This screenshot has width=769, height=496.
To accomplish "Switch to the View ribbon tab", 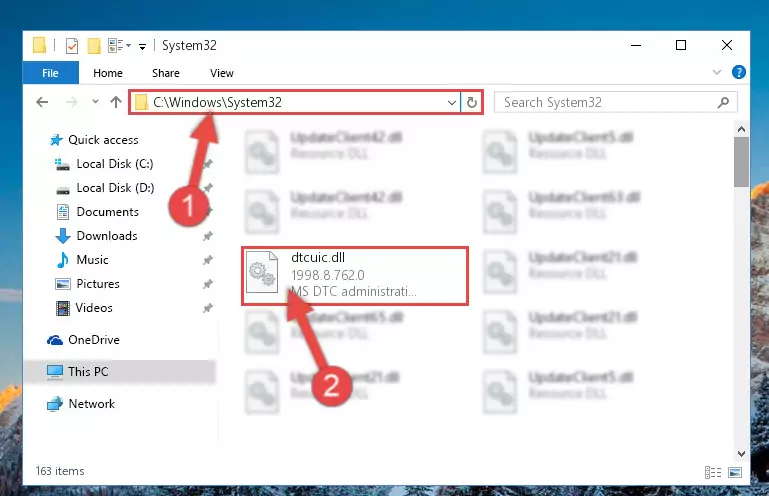I will 222,73.
